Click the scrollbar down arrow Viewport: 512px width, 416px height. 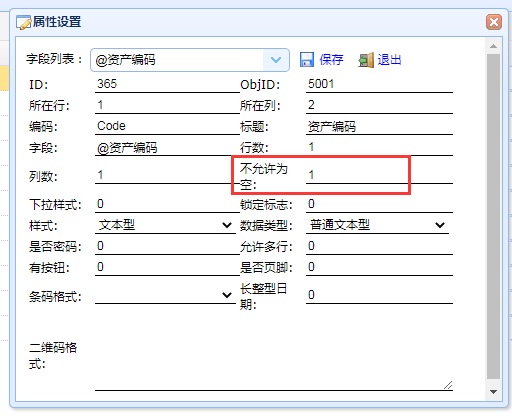(493, 392)
